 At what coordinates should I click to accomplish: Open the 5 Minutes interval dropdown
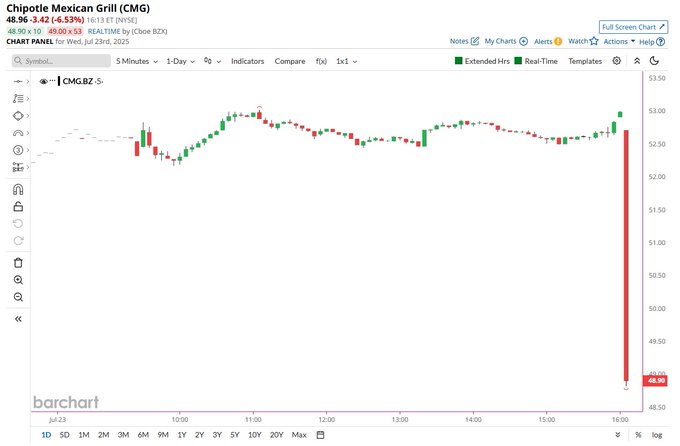point(137,61)
